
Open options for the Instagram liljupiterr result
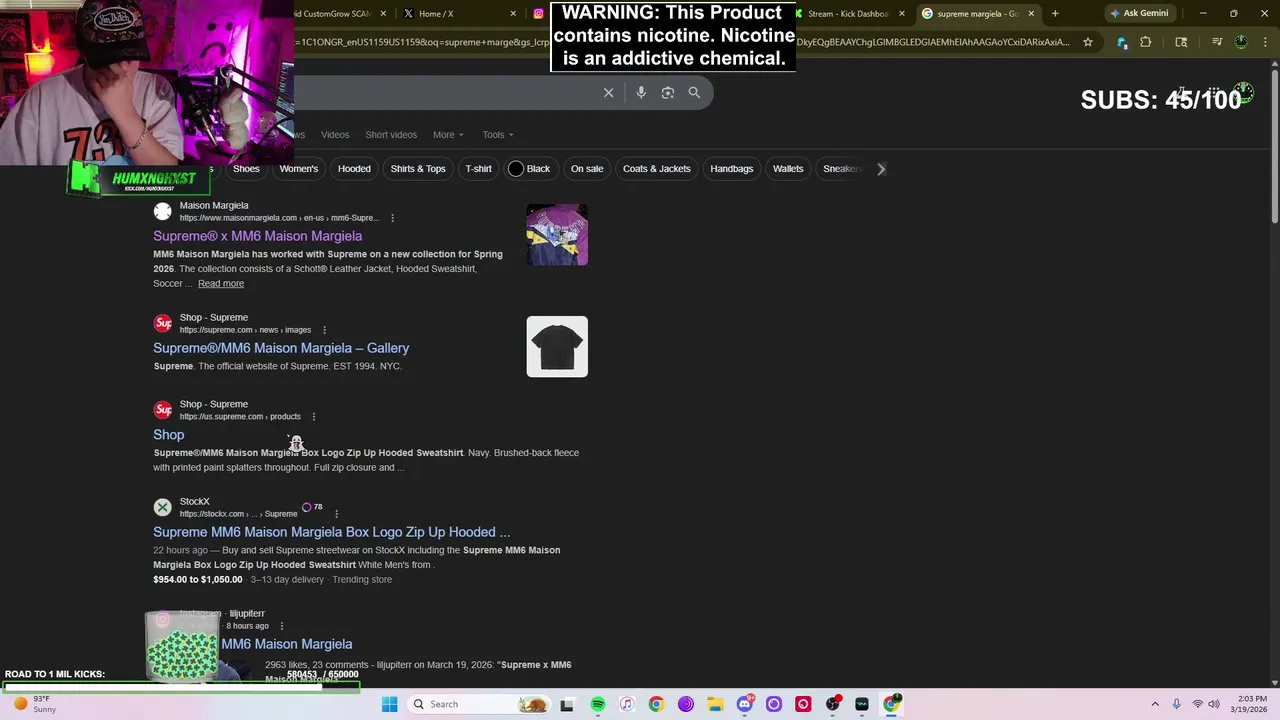pos(281,626)
